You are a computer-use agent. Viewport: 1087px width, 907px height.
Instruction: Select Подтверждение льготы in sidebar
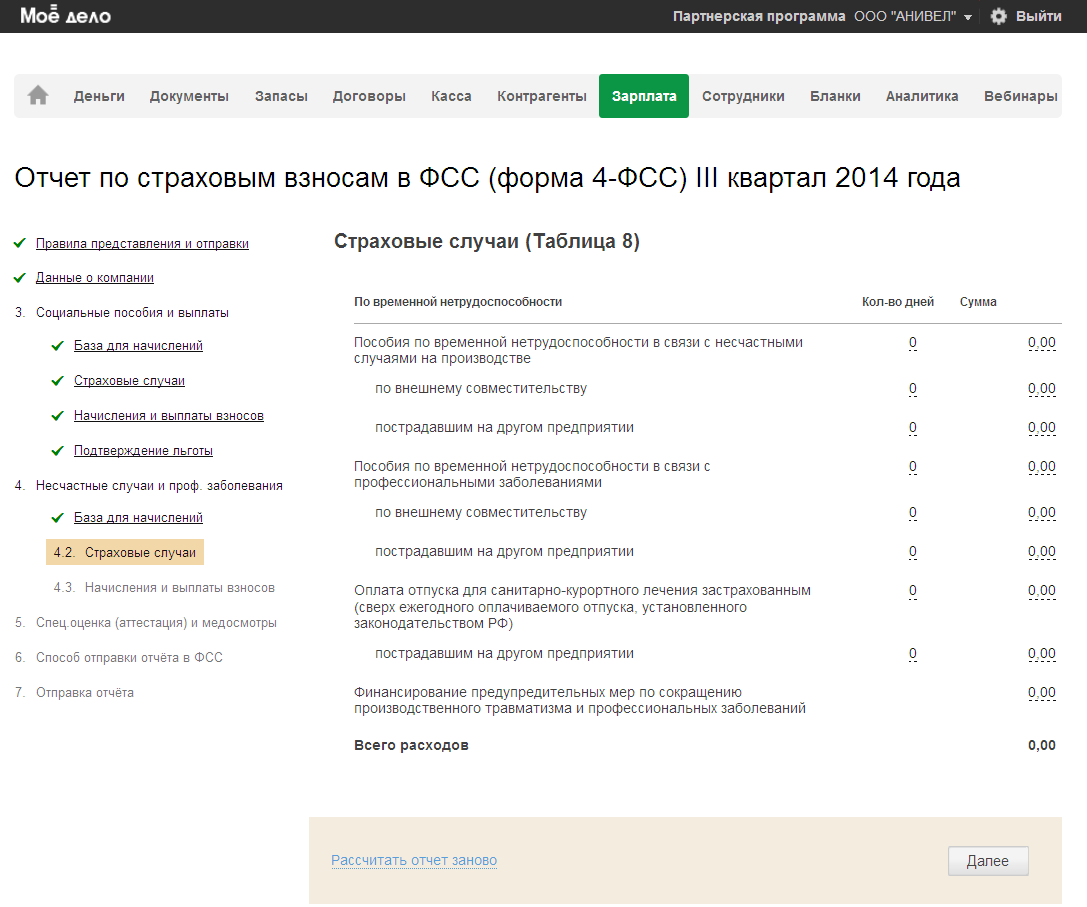click(143, 450)
